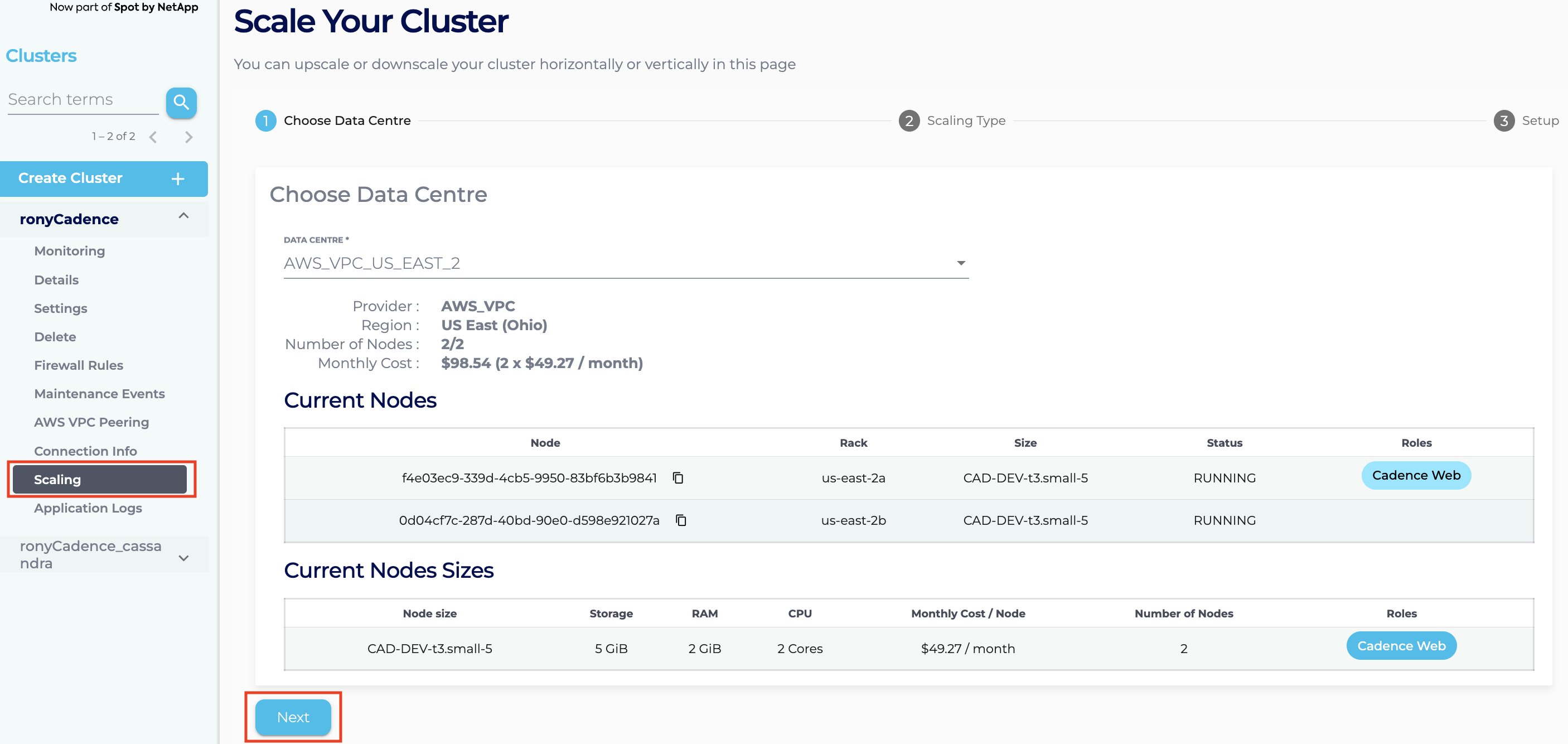Open Firewall Rules page
The width and height of the screenshot is (1568, 744).
tap(79, 365)
